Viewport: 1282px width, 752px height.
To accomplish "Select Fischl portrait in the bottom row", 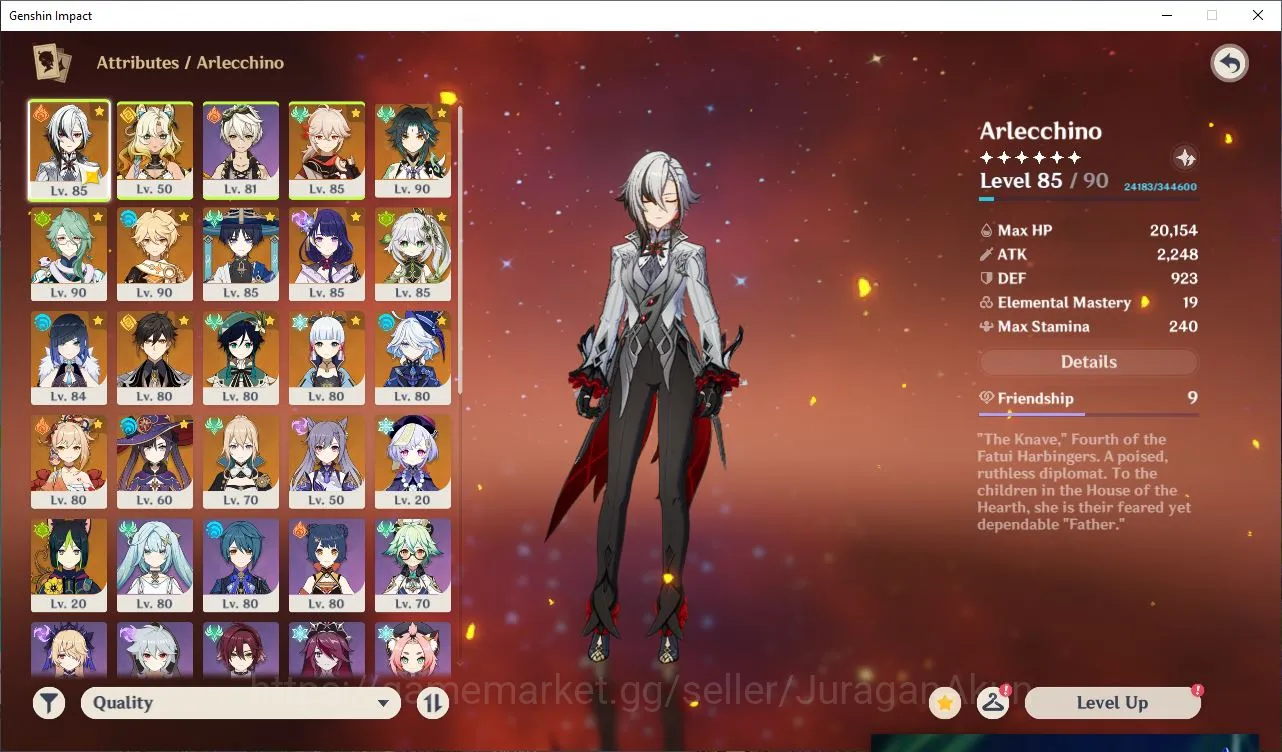I will click(69, 651).
